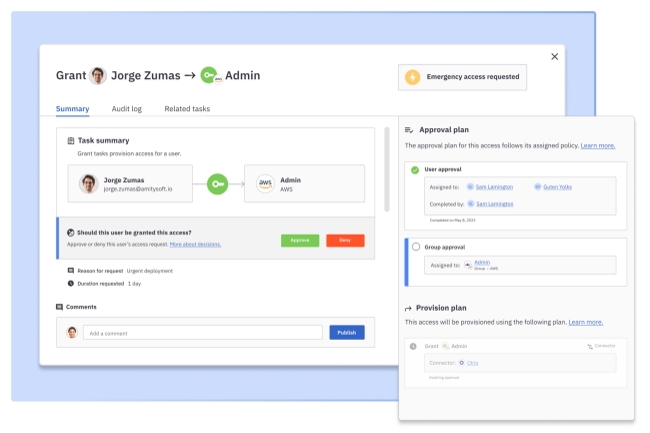Click the task summary vertical scrollbar
Image resolution: width=650 pixels, height=433 pixels.
(386, 170)
